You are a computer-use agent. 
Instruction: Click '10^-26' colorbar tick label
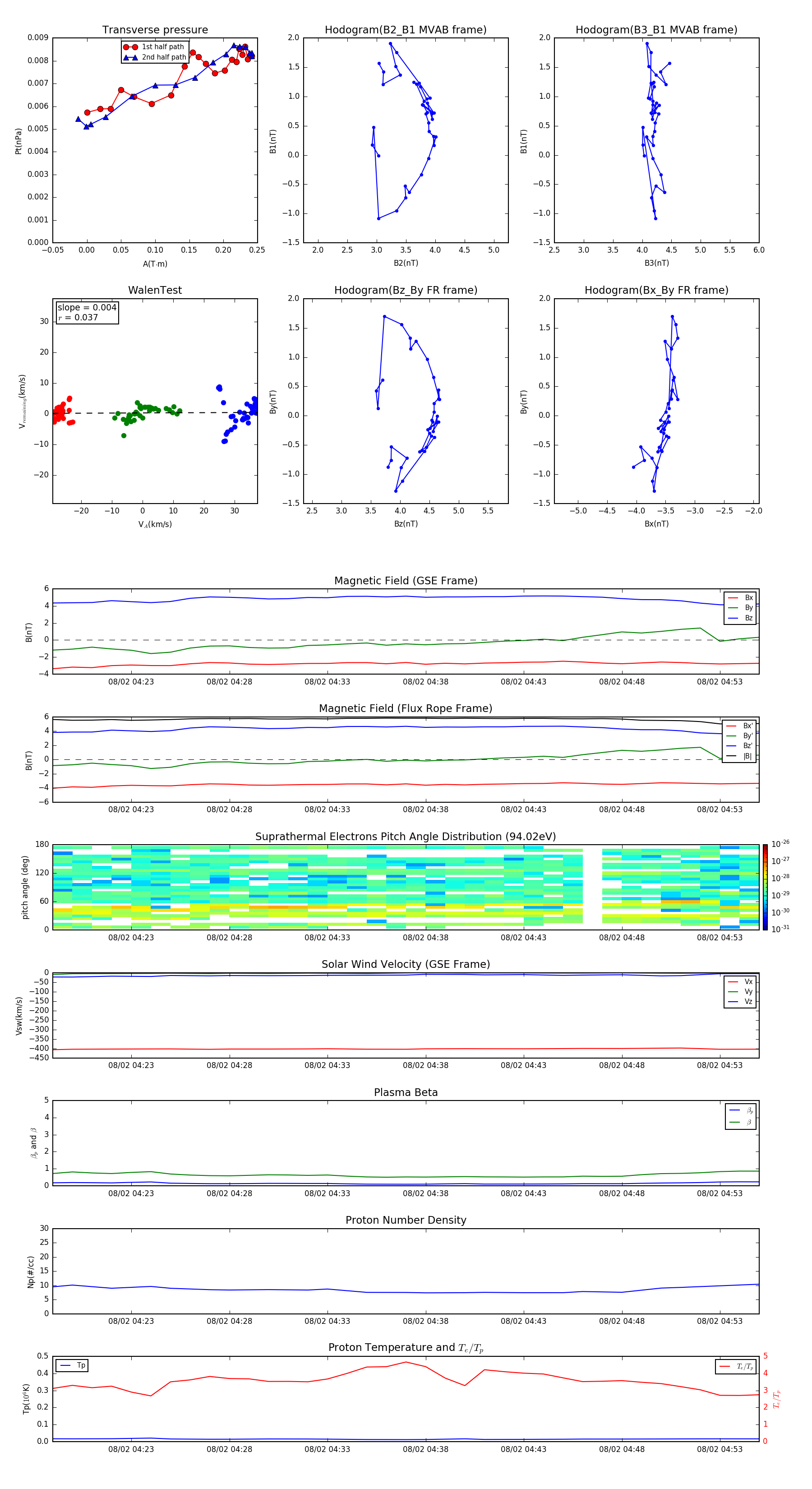pyautogui.click(x=780, y=844)
